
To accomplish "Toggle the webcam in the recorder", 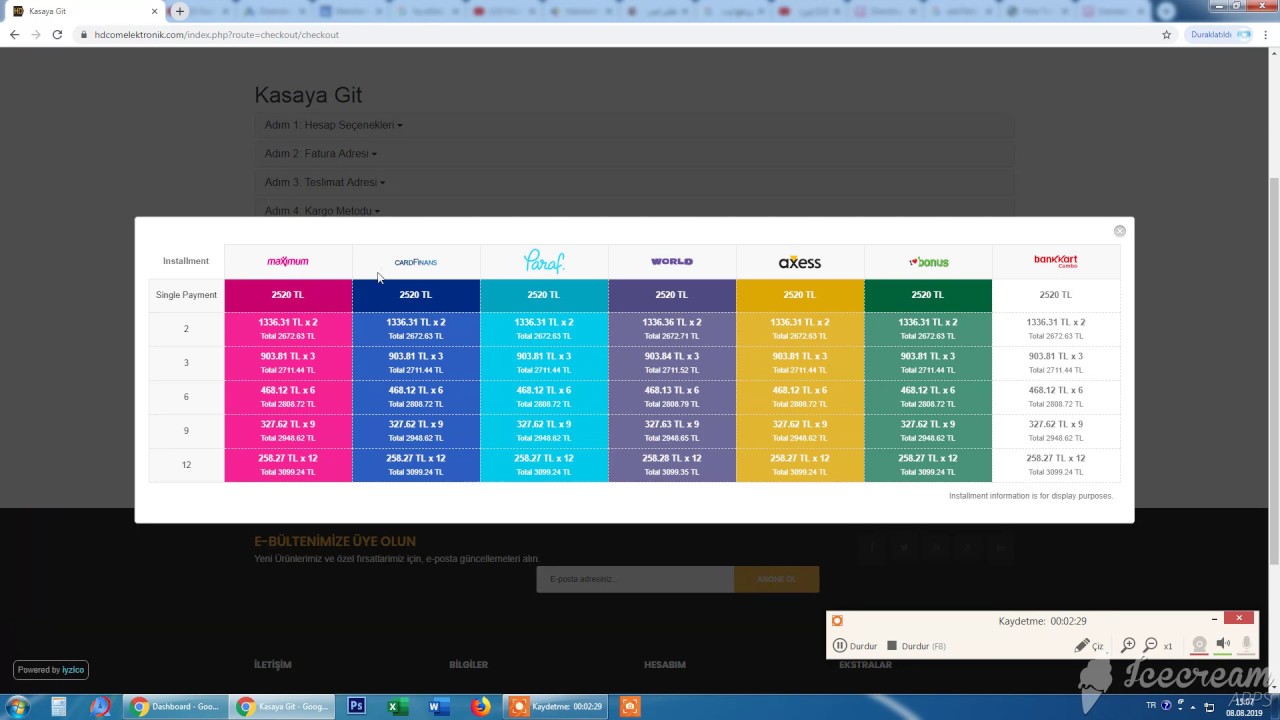I will [x=1199, y=645].
